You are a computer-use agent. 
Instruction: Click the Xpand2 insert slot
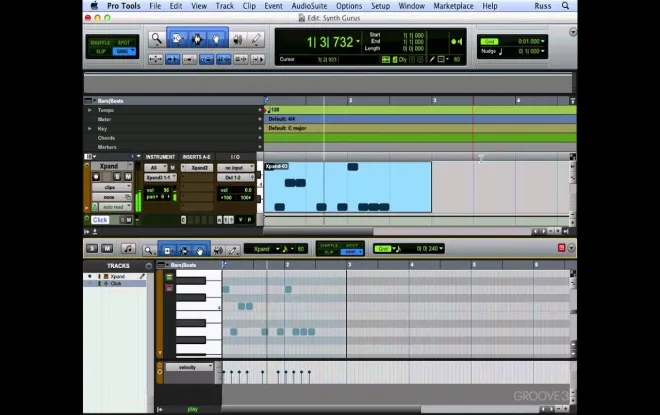[x=197, y=168]
